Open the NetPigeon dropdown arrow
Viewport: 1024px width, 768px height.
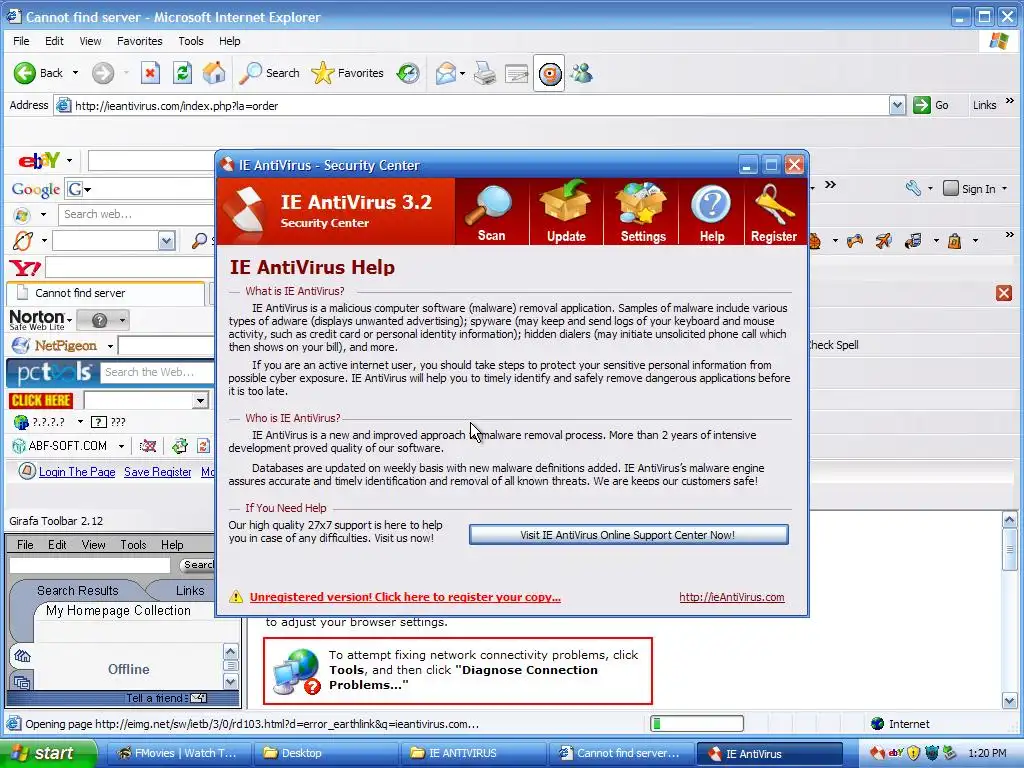(110, 346)
